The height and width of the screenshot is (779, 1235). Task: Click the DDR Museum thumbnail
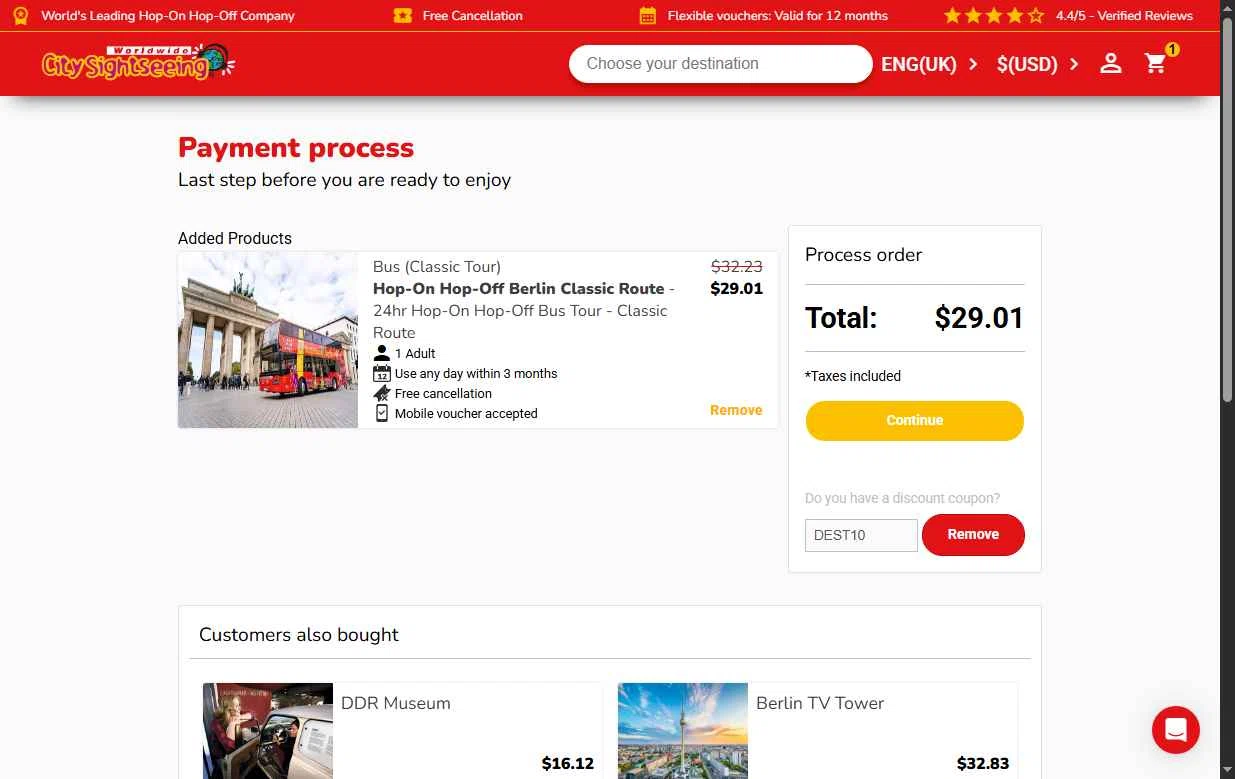[268, 731]
